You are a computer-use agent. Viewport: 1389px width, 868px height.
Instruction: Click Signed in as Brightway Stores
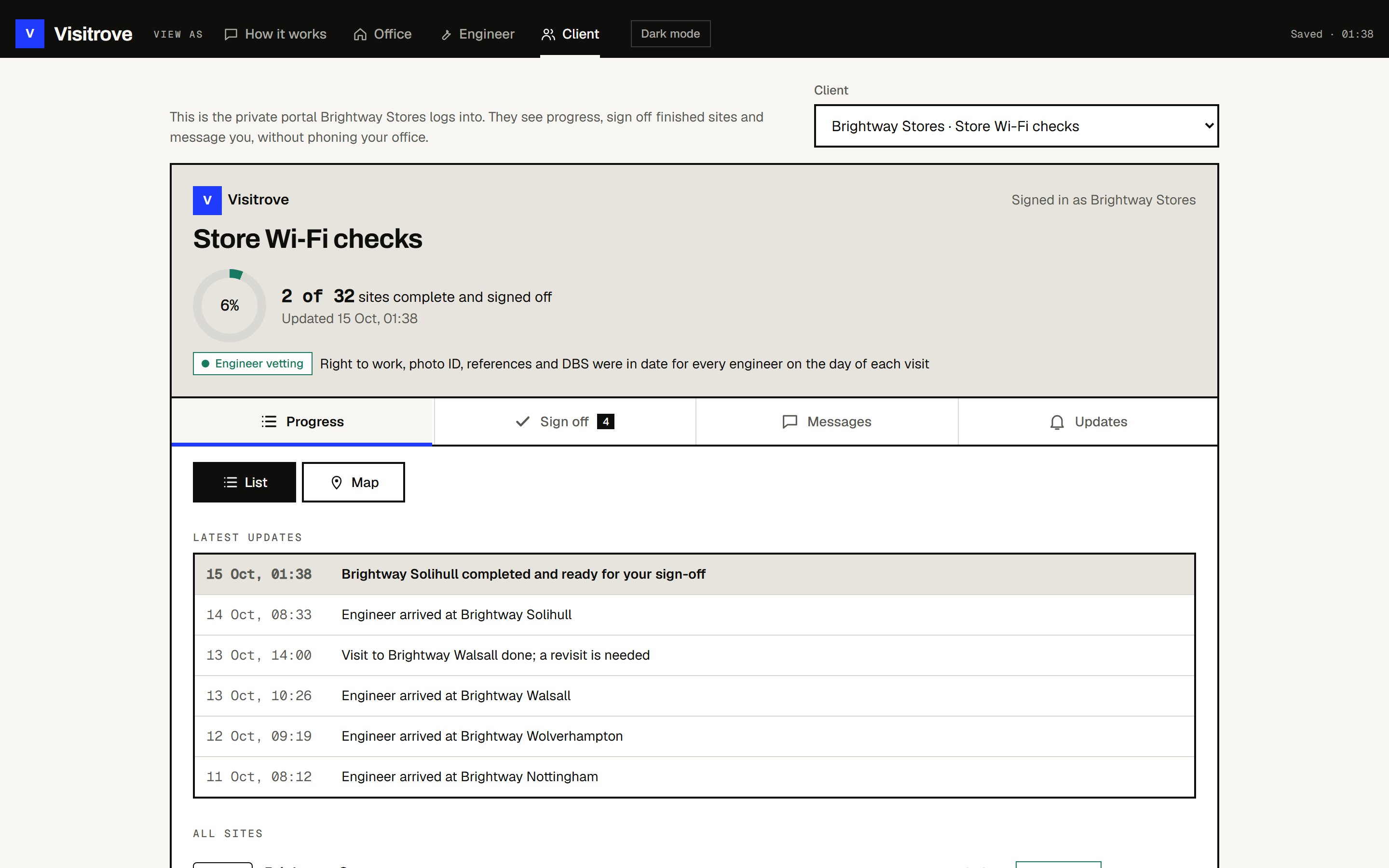click(x=1103, y=200)
